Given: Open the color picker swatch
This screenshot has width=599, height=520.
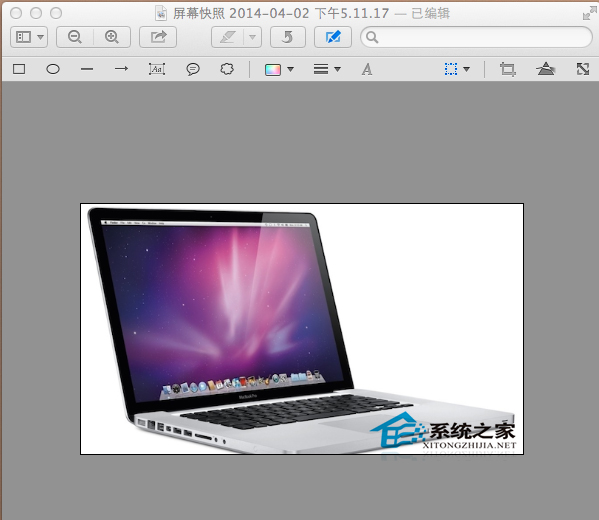Looking at the screenshot, I should (273, 70).
